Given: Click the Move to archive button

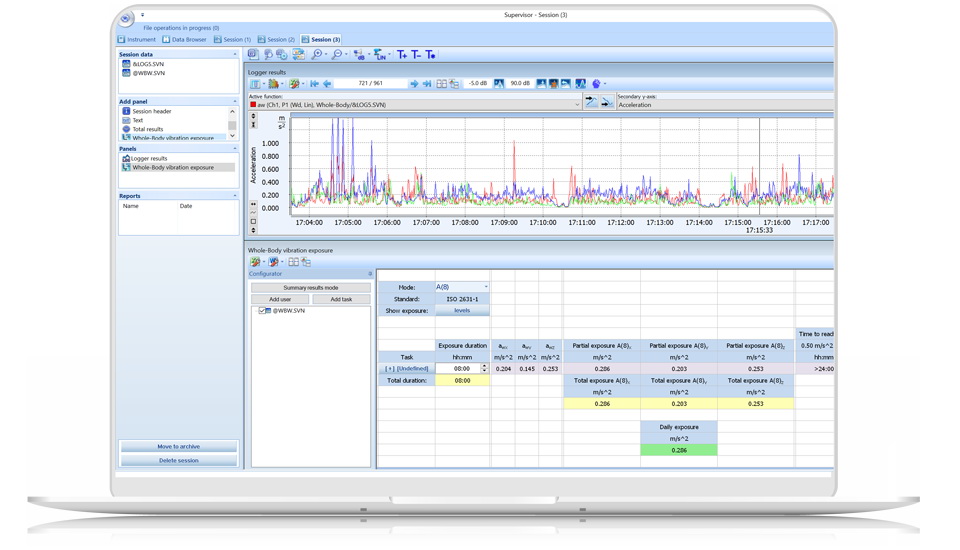Looking at the screenshot, I should tap(178, 447).
